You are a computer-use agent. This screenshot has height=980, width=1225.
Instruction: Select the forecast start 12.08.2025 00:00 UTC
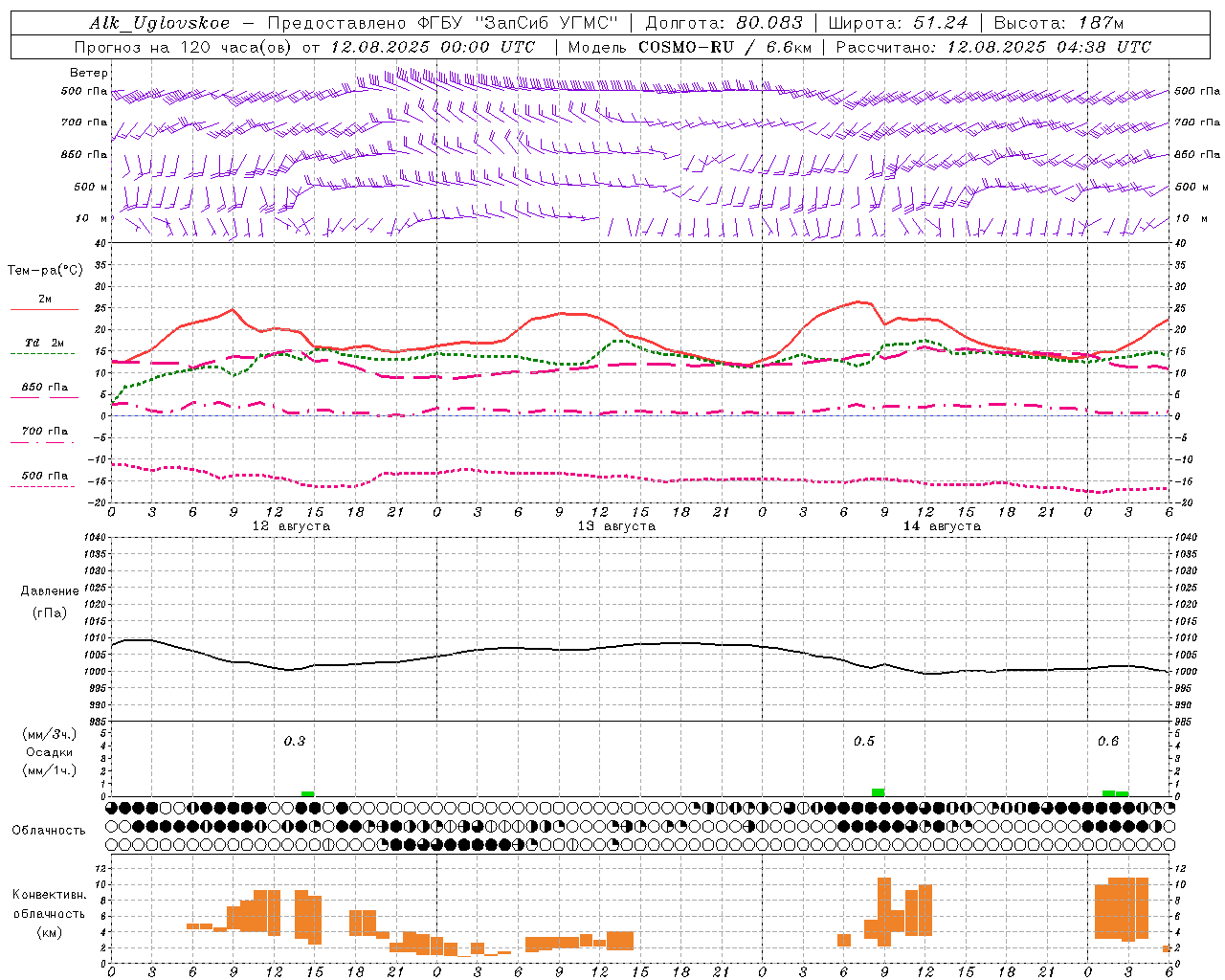tap(433, 47)
